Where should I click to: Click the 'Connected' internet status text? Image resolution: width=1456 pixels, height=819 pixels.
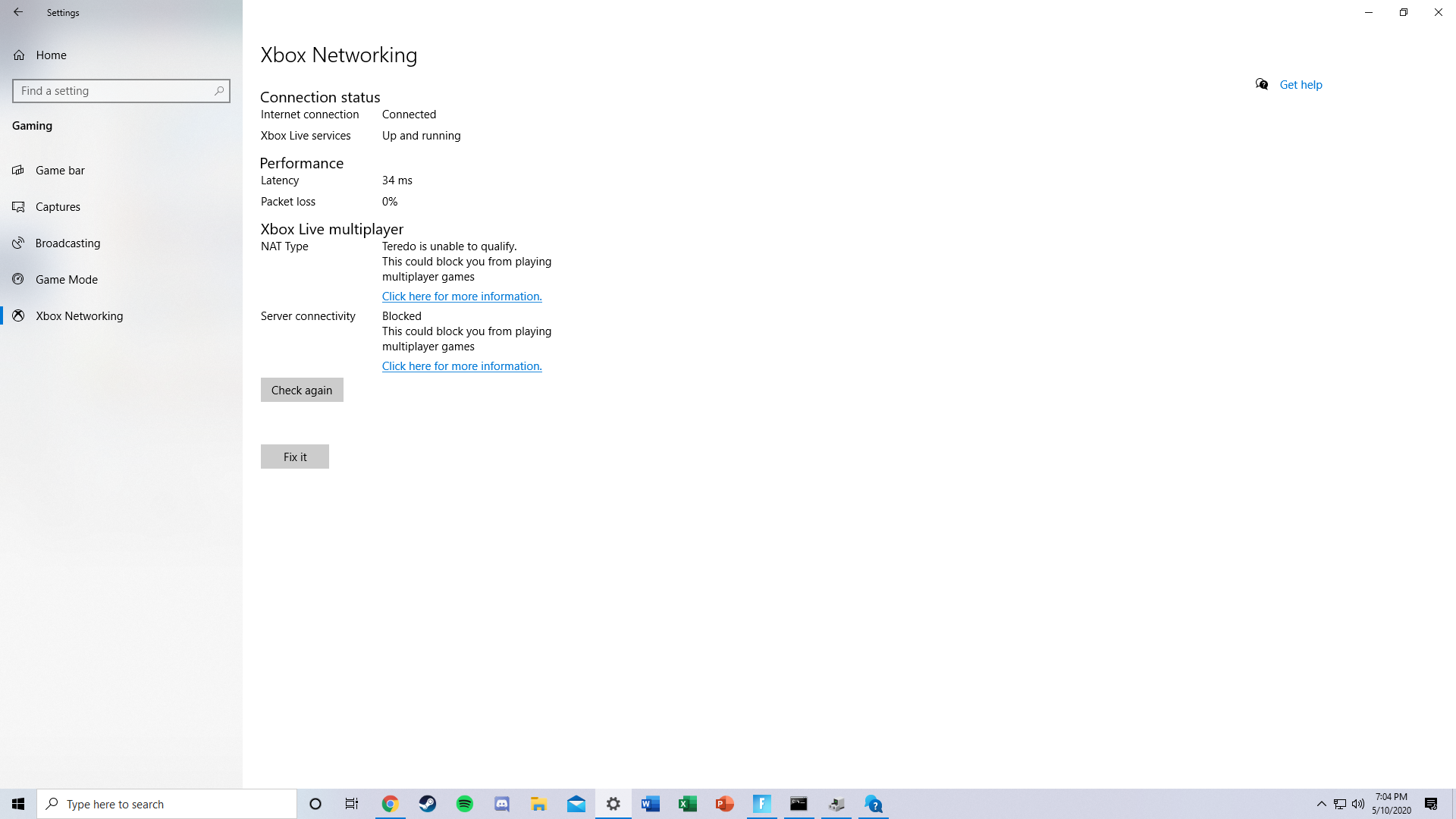[409, 115]
